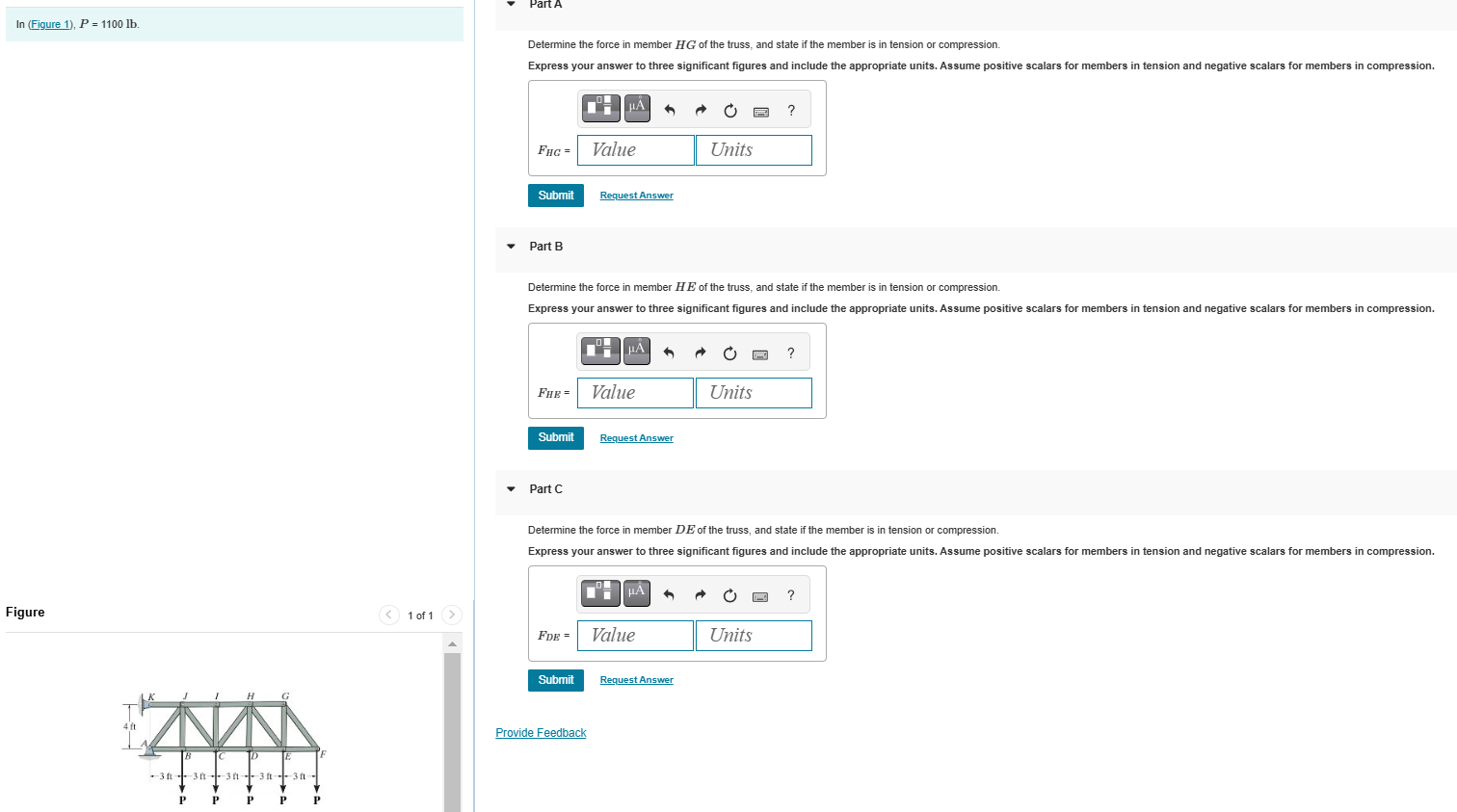Collapse the Part A section
Viewport: 1457px width, 812px height.
point(511,4)
